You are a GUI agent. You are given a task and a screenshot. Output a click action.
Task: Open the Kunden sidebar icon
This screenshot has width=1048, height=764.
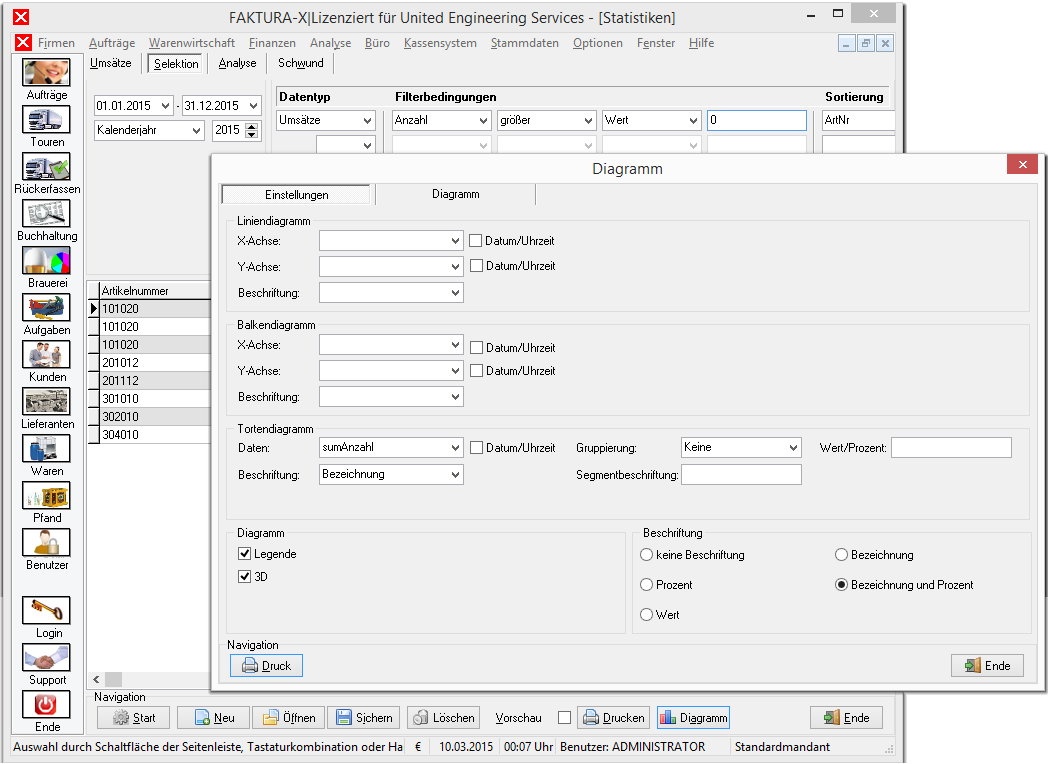point(46,354)
